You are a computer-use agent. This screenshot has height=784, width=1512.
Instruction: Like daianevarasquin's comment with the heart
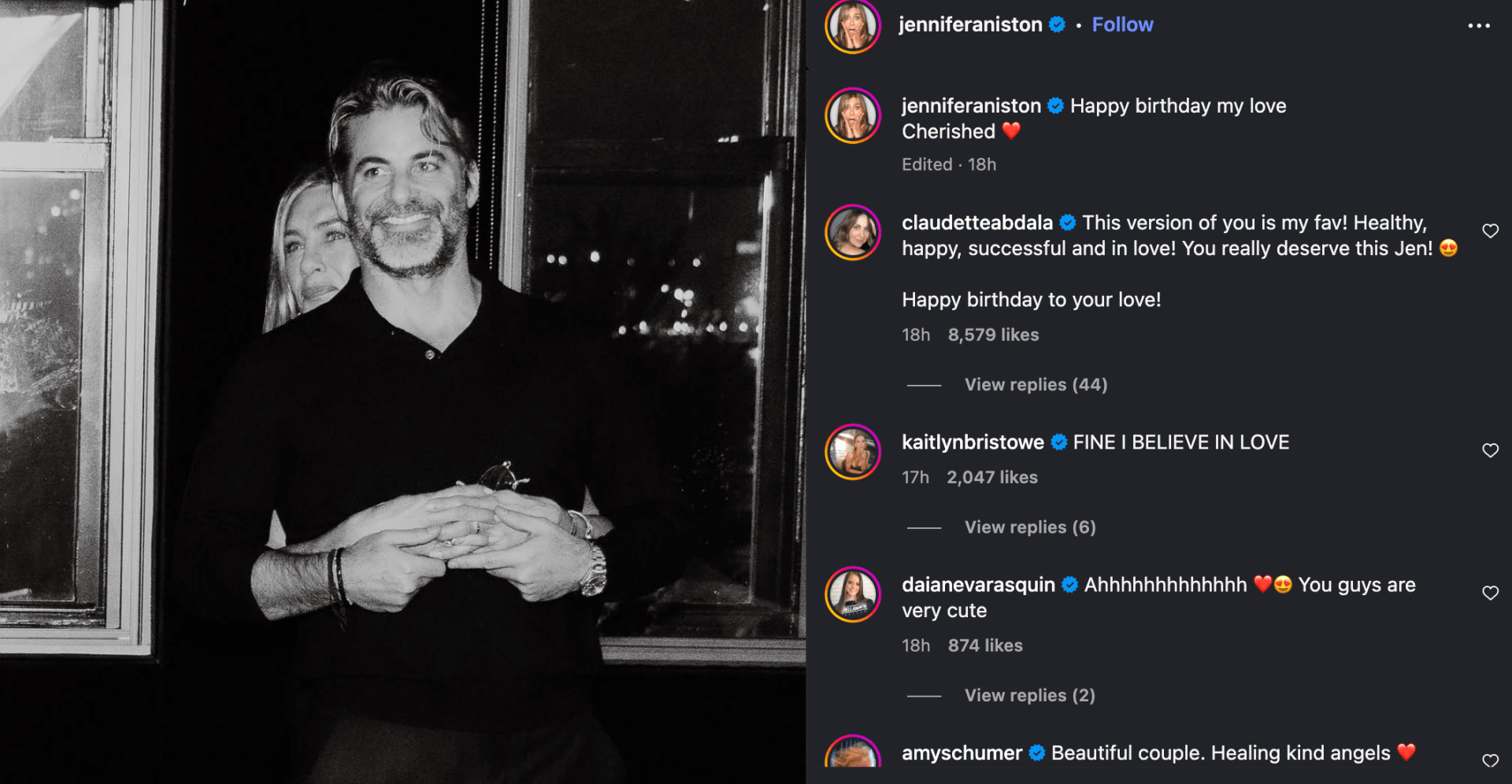(1490, 593)
